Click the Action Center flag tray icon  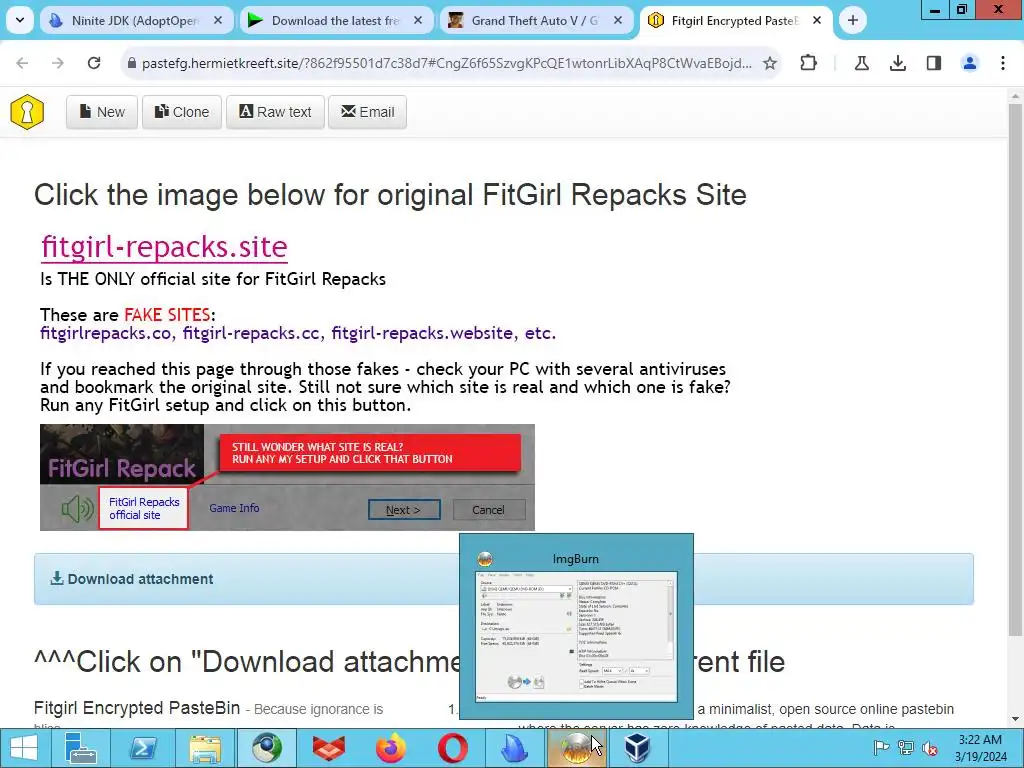click(881, 748)
